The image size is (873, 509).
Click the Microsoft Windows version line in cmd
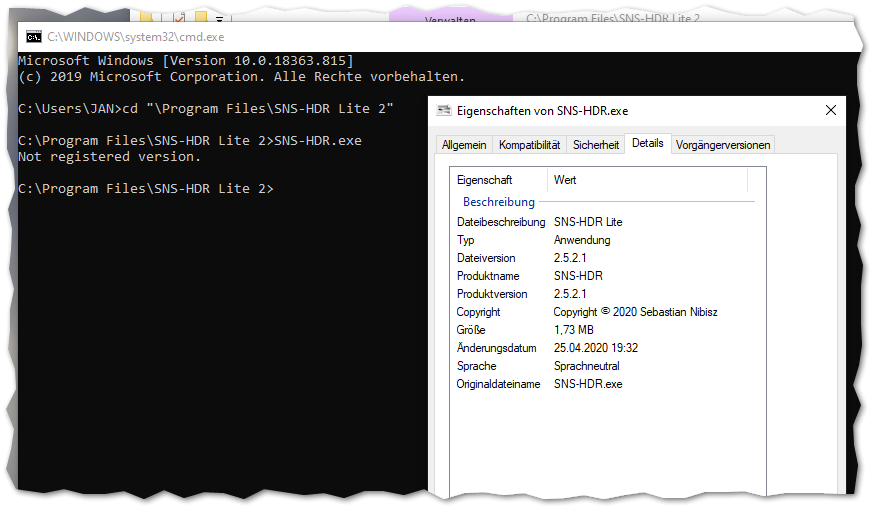(185, 61)
